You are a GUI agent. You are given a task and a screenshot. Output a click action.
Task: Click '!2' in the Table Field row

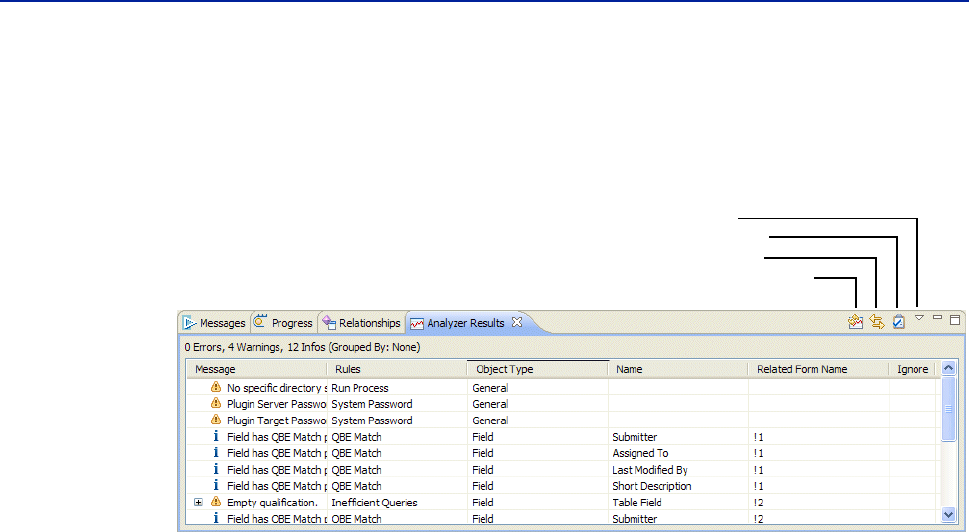click(x=758, y=502)
